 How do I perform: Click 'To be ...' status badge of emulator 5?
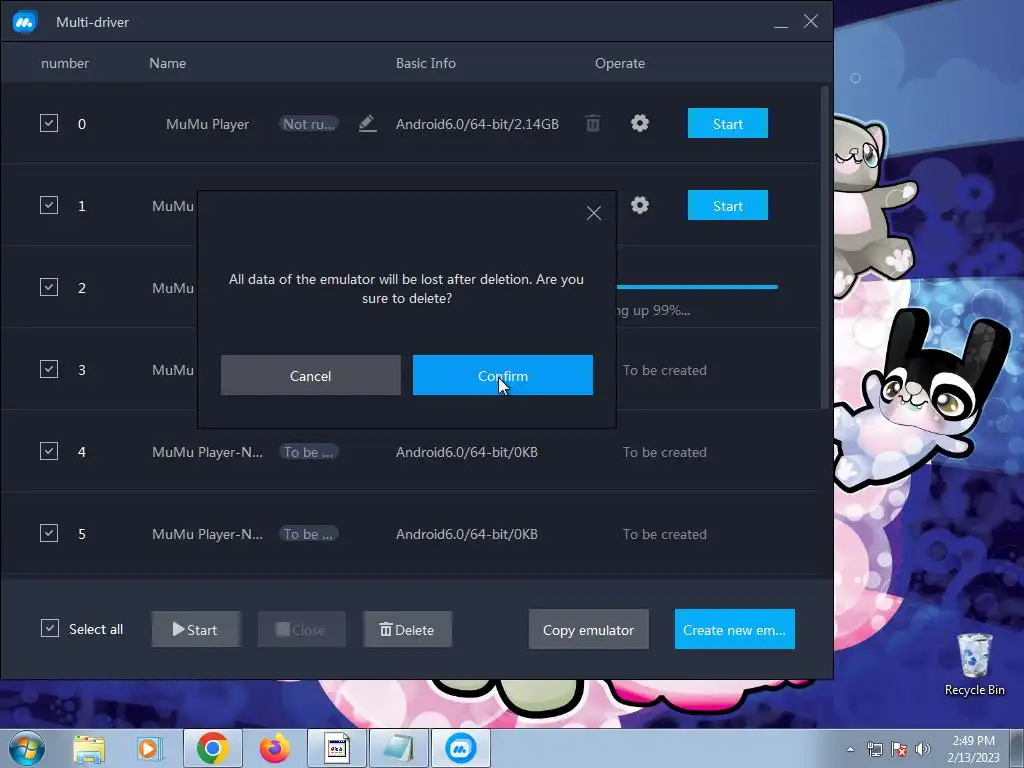[x=309, y=534]
